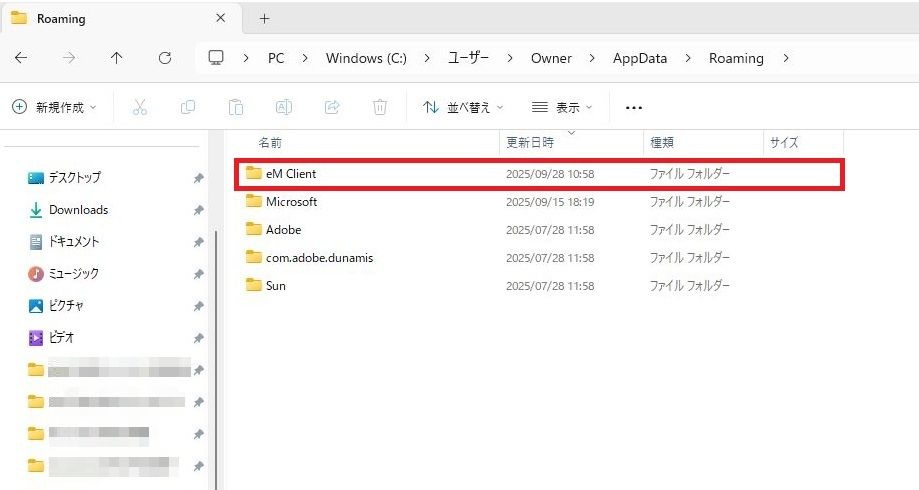919x490 pixels.
Task: Click the 名前 column header
Action: coord(271,143)
